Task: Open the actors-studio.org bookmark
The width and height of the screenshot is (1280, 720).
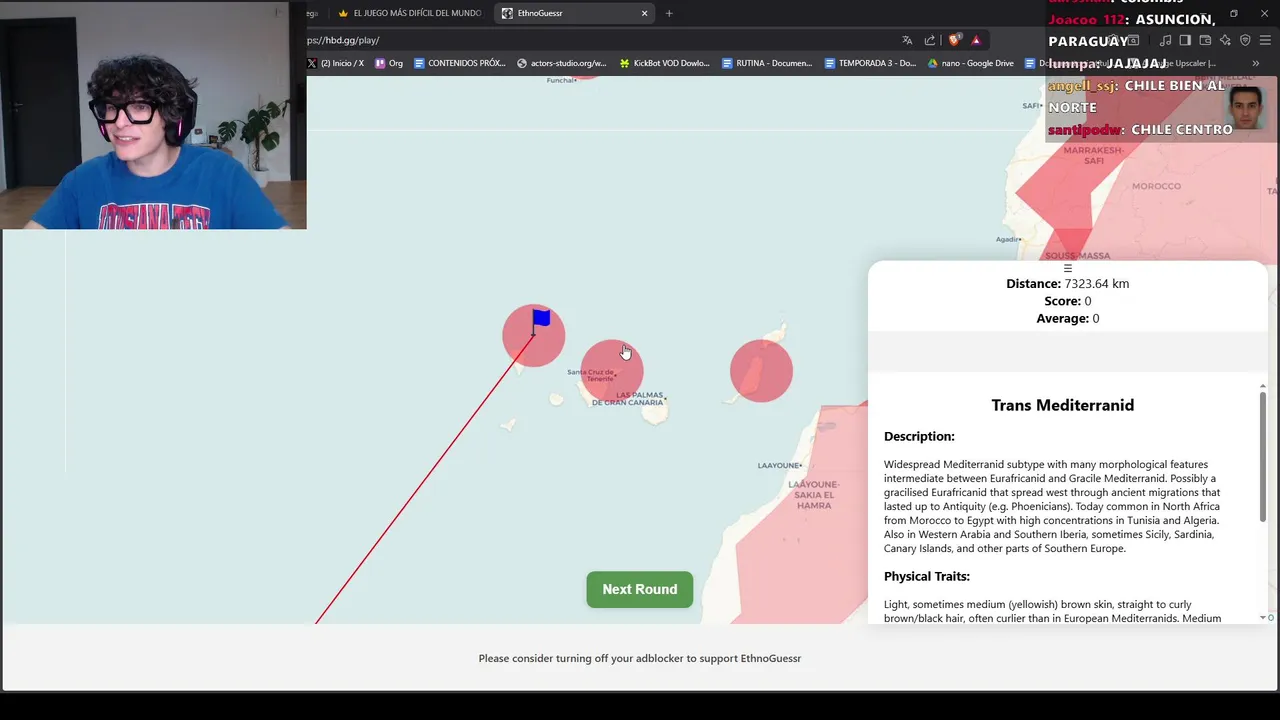Action: pyautogui.click(x=562, y=63)
